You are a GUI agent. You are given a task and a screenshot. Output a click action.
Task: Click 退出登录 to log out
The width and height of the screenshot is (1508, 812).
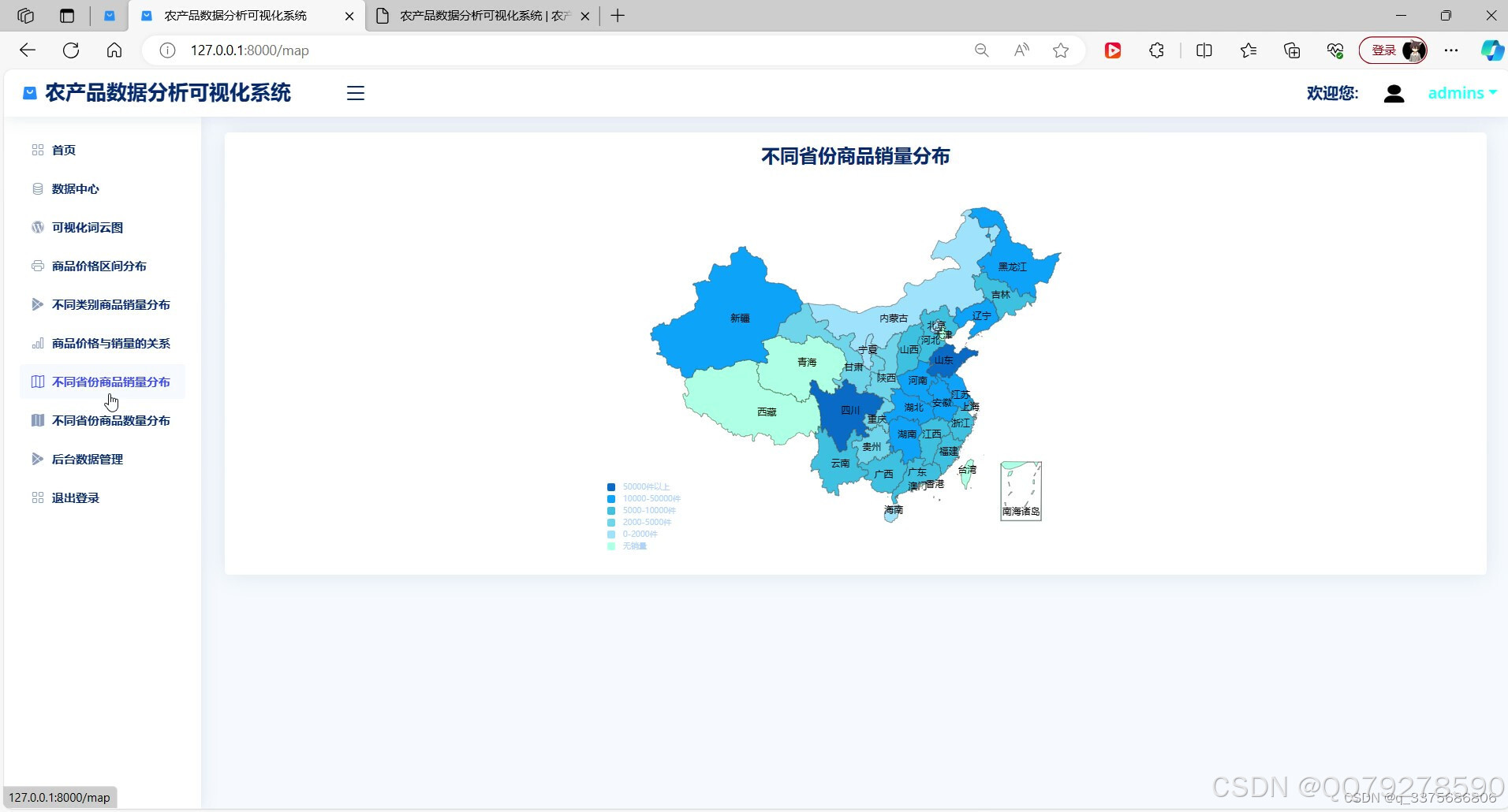point(76,497)
